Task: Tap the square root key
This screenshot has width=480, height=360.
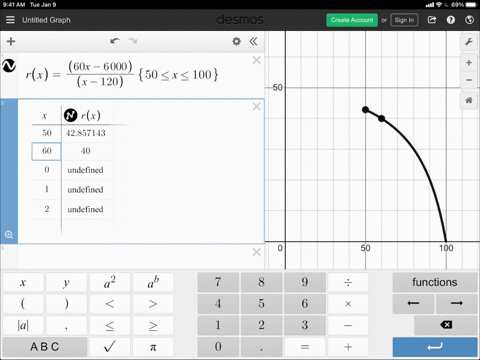Action: click(x=110, y=347)
